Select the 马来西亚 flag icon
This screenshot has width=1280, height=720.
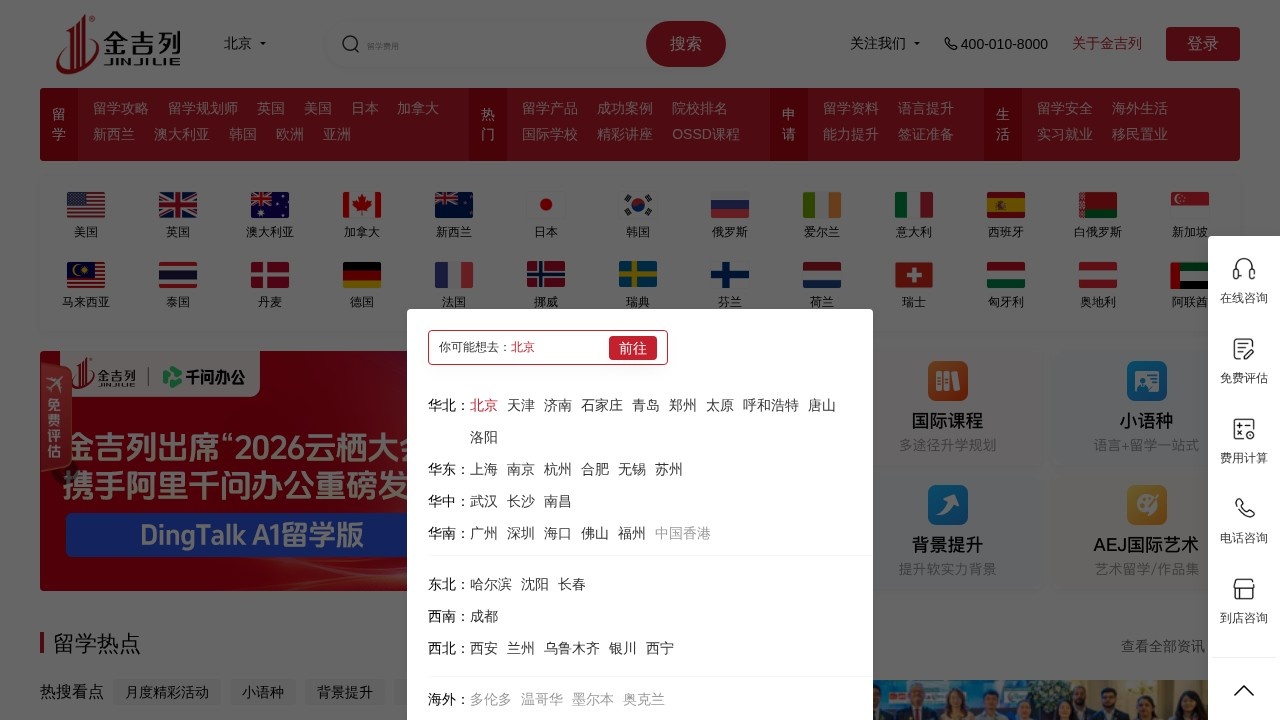[x=86, y=275]
